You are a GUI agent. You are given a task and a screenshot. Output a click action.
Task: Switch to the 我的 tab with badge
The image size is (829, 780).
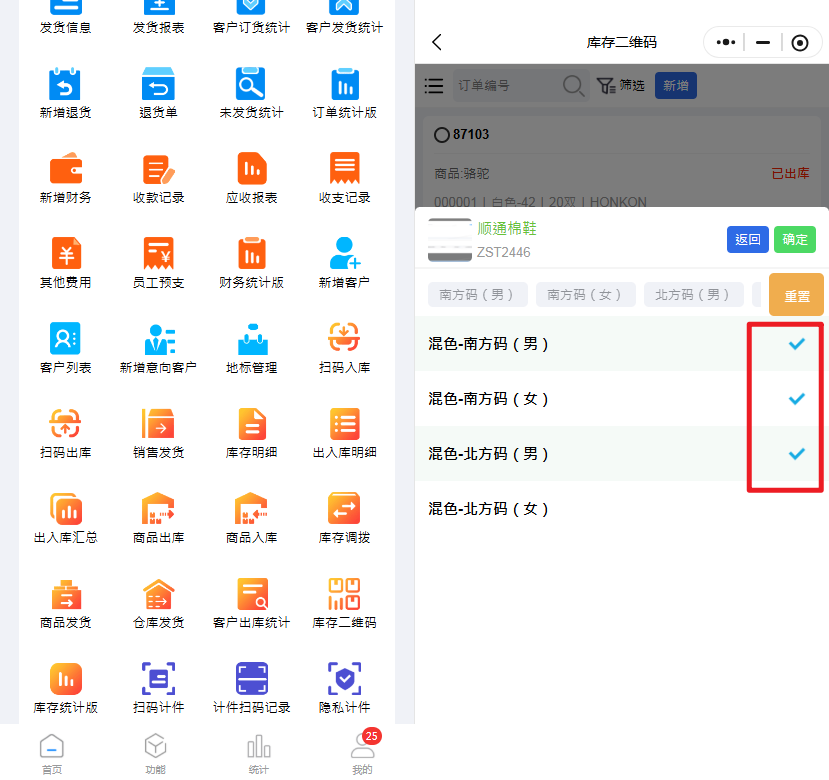pos(362,753)
